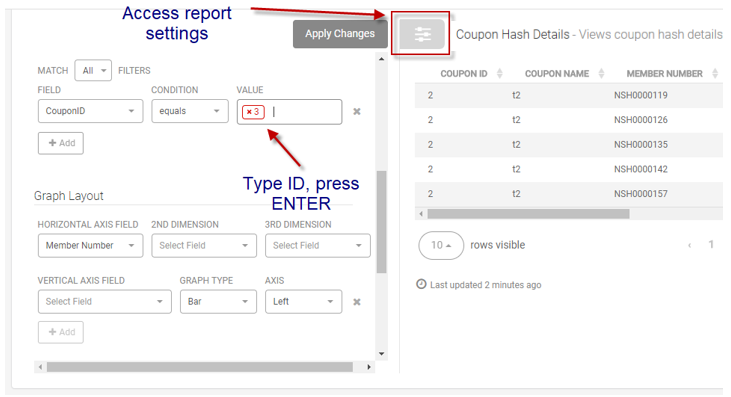Open the equals condition dropdown
The image size is (731, 397).
coord(190,111)
